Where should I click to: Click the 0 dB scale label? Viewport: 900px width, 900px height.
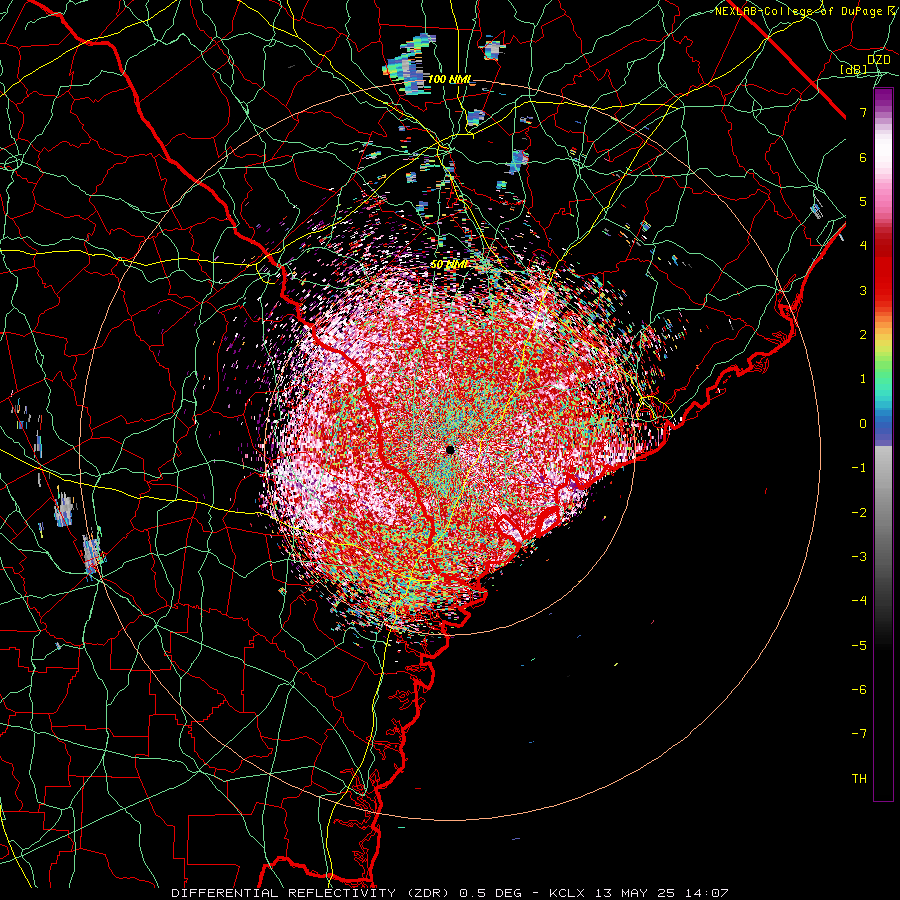(x=863, y=424)
